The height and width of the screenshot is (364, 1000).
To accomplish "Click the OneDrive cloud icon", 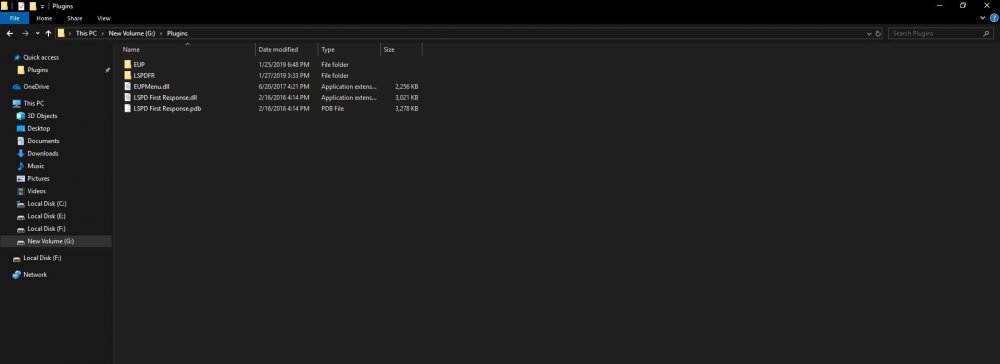I will coord(17,87).
